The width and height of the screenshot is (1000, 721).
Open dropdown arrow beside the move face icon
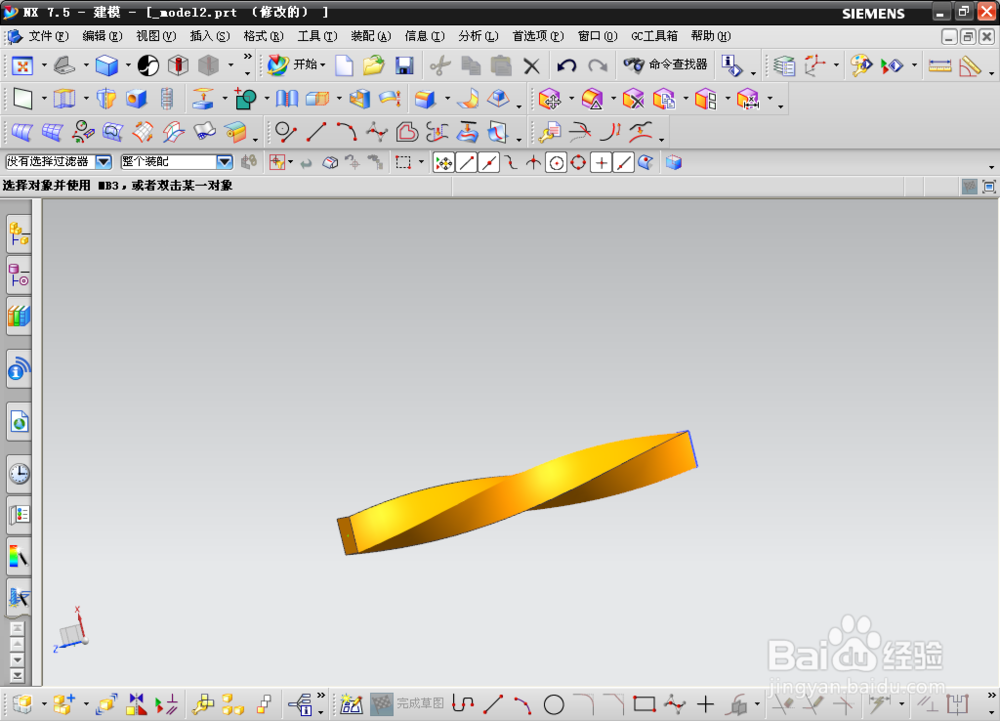(x=571, y=99)
